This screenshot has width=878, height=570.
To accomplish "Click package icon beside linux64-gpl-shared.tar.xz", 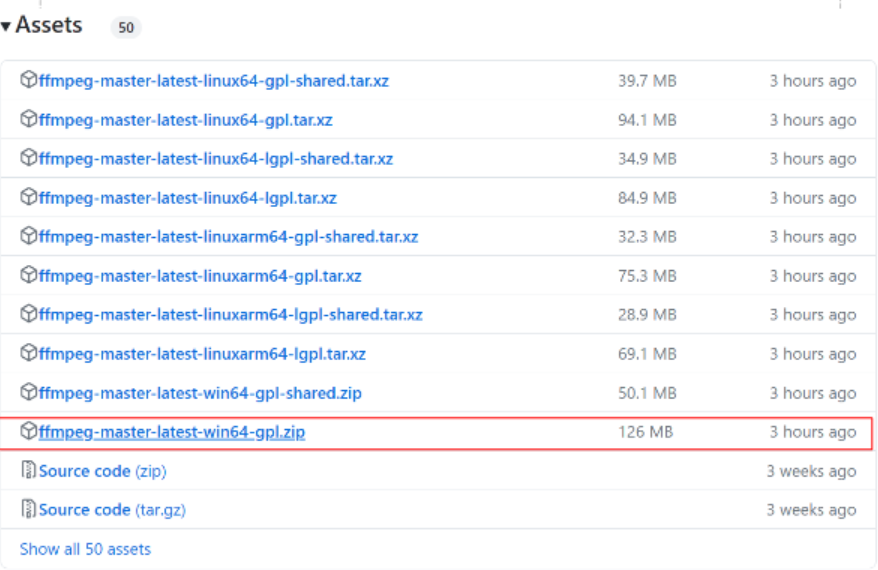I will click(28, 80).
